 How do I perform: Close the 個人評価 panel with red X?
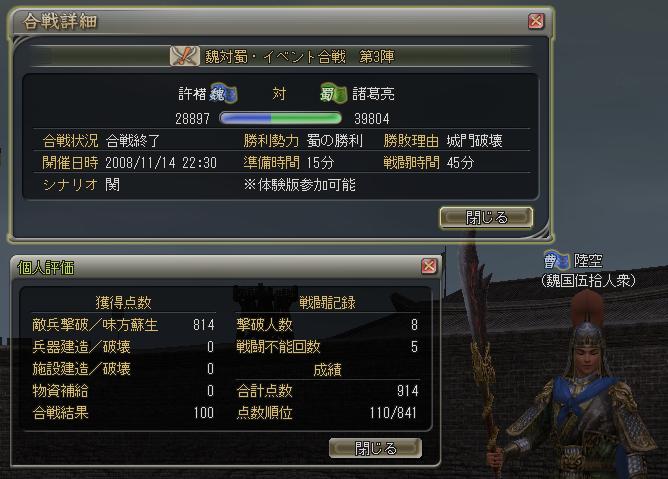pyautogui.click(x=429, y=266)
